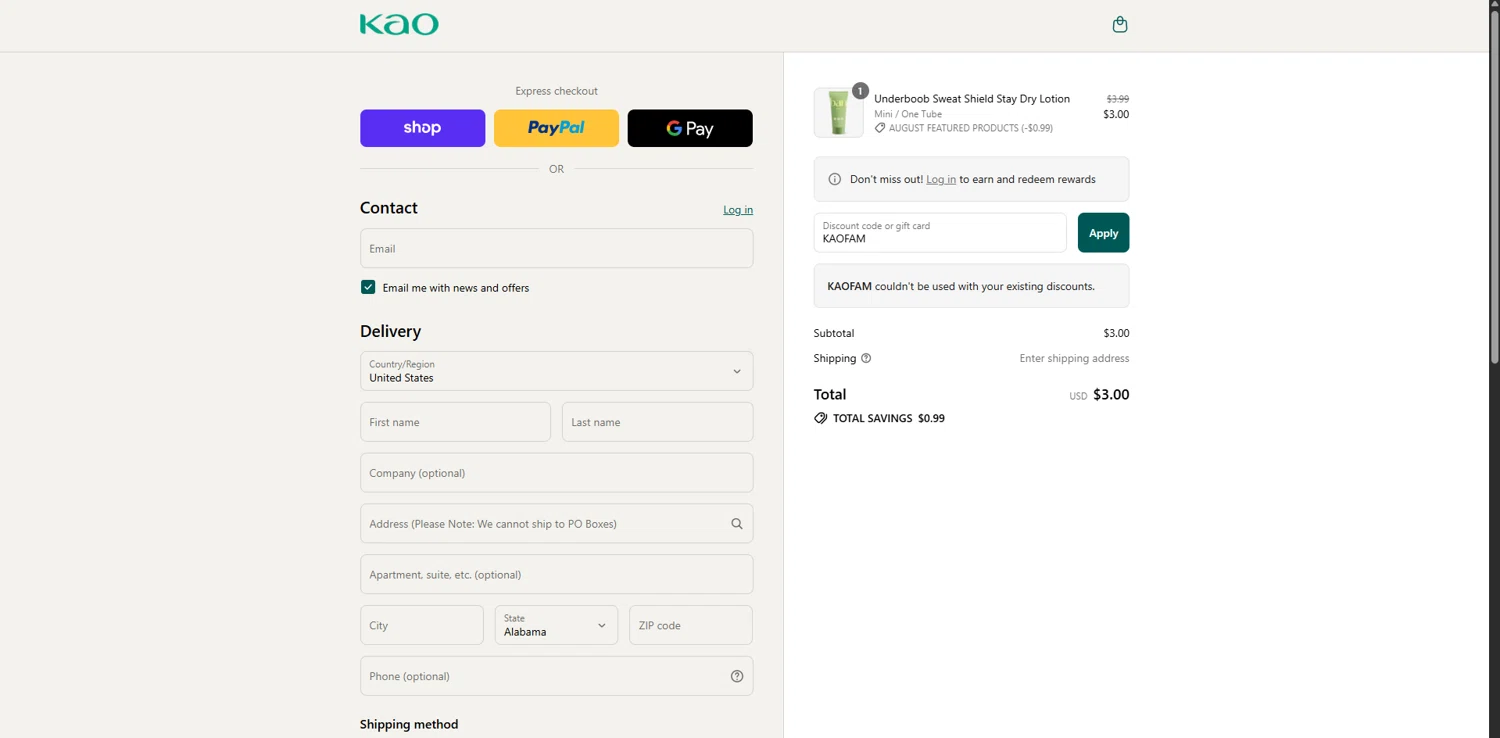Open the State dropdown showing Alabama
The width and height of the screenshot is (1500, 738).
click(x=556, y=625)
